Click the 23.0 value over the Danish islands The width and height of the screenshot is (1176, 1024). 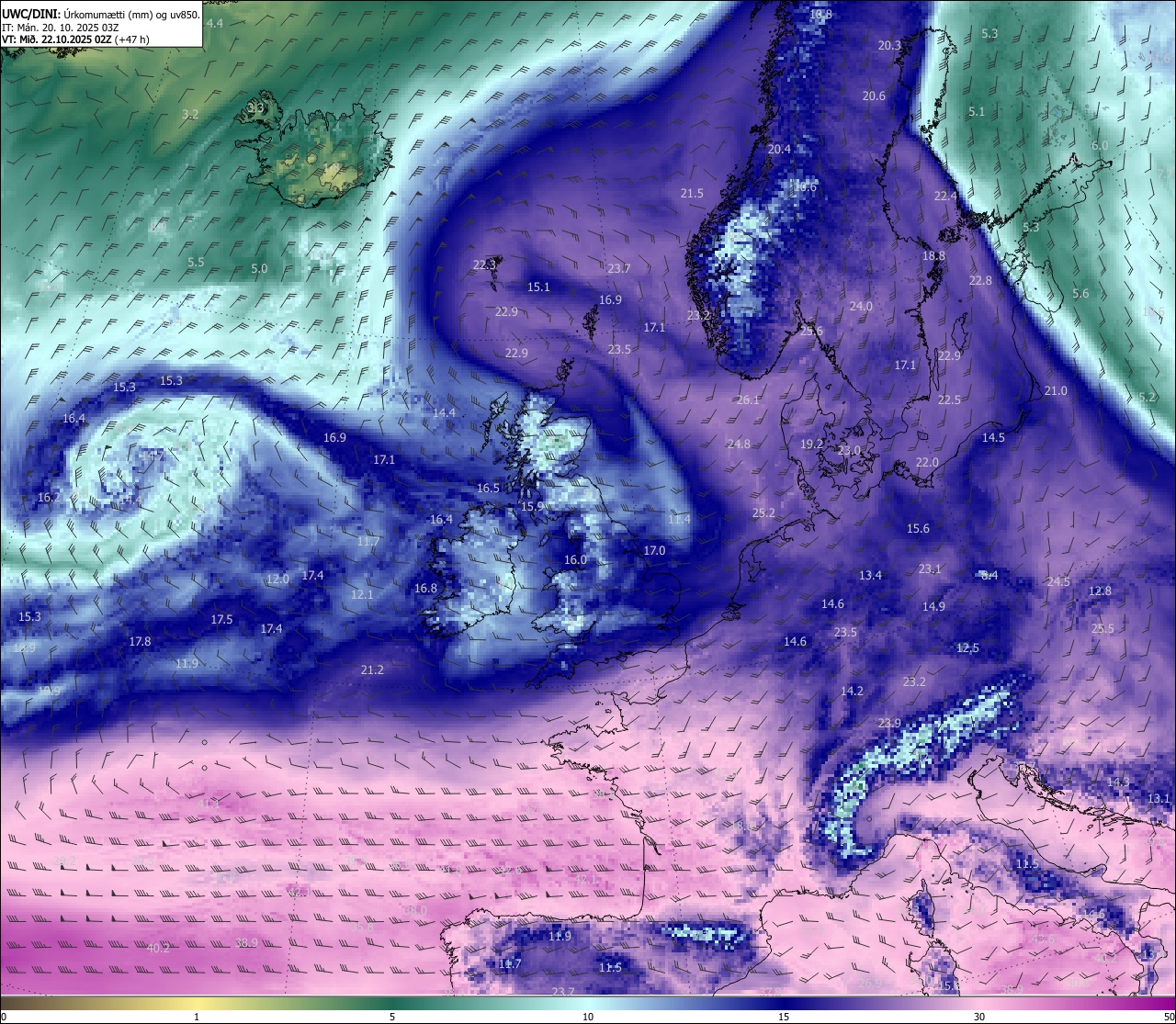click(849, 450)
